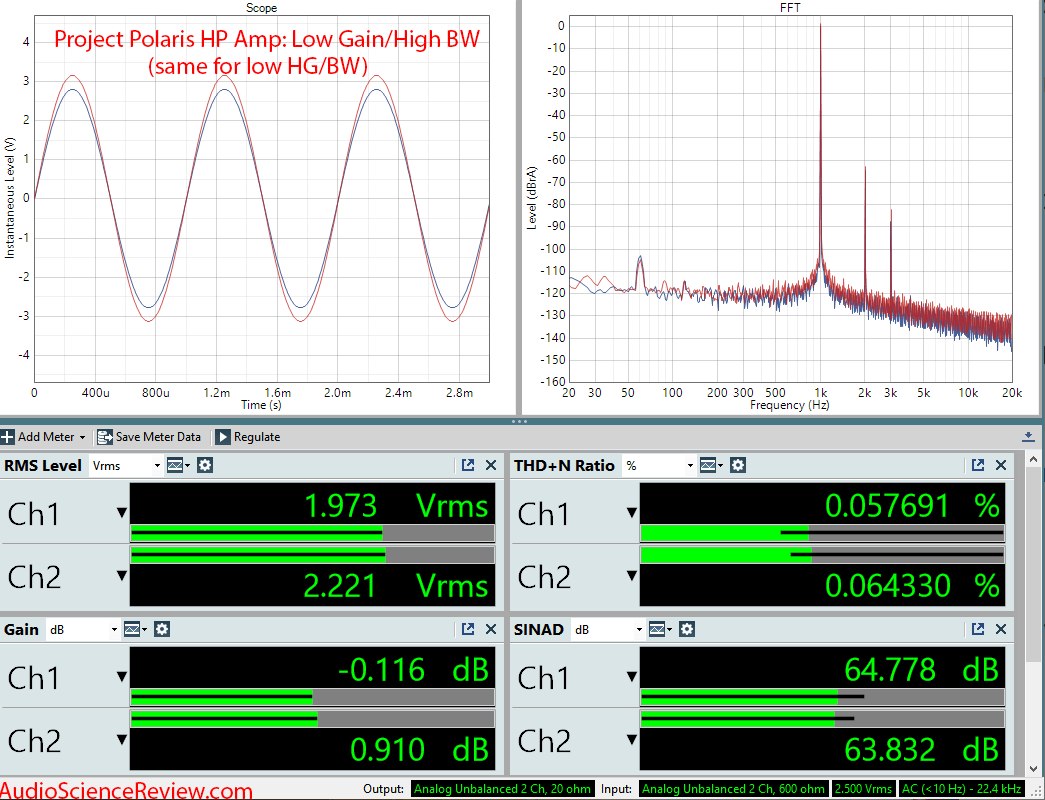Open Gain meter settings gear

162,629
